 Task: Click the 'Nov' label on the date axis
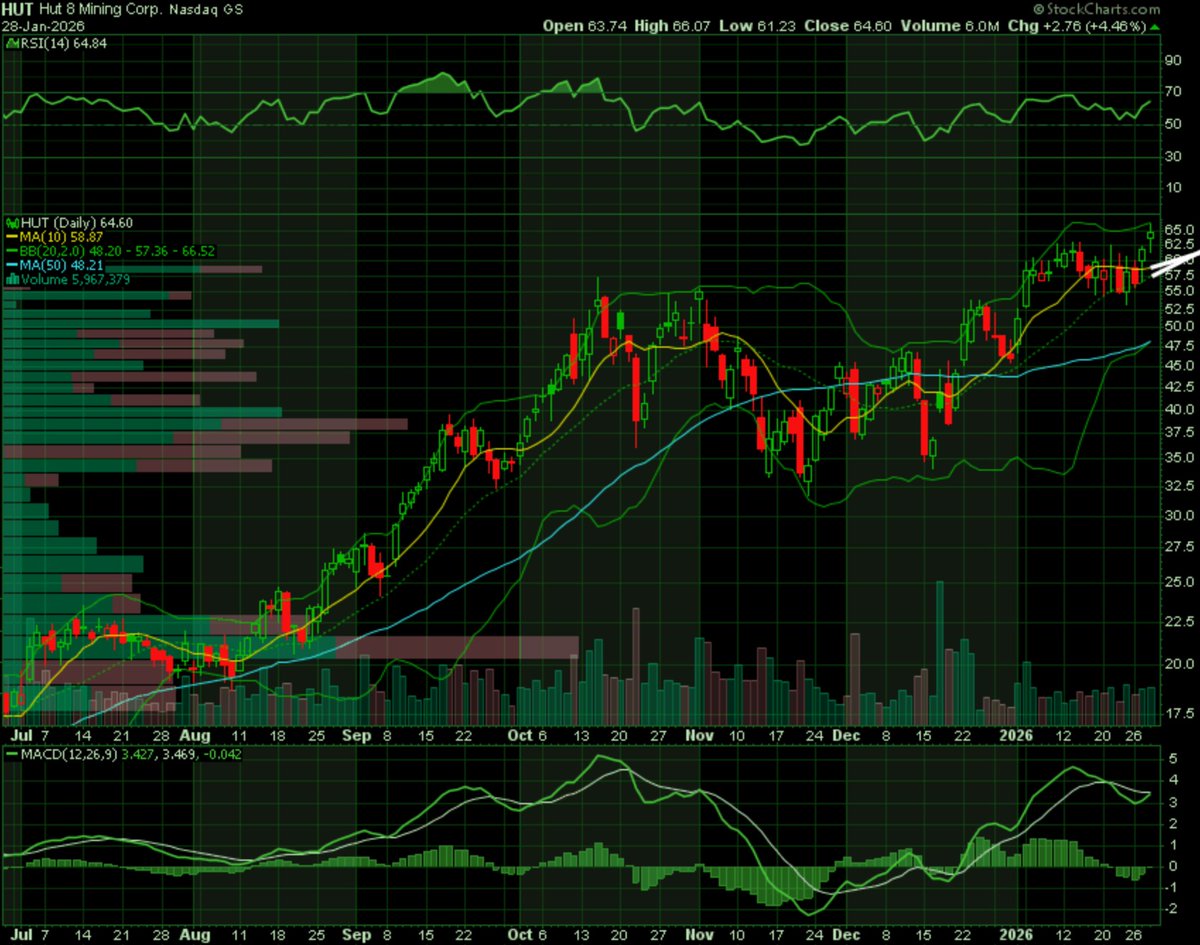tap(701, 736)
